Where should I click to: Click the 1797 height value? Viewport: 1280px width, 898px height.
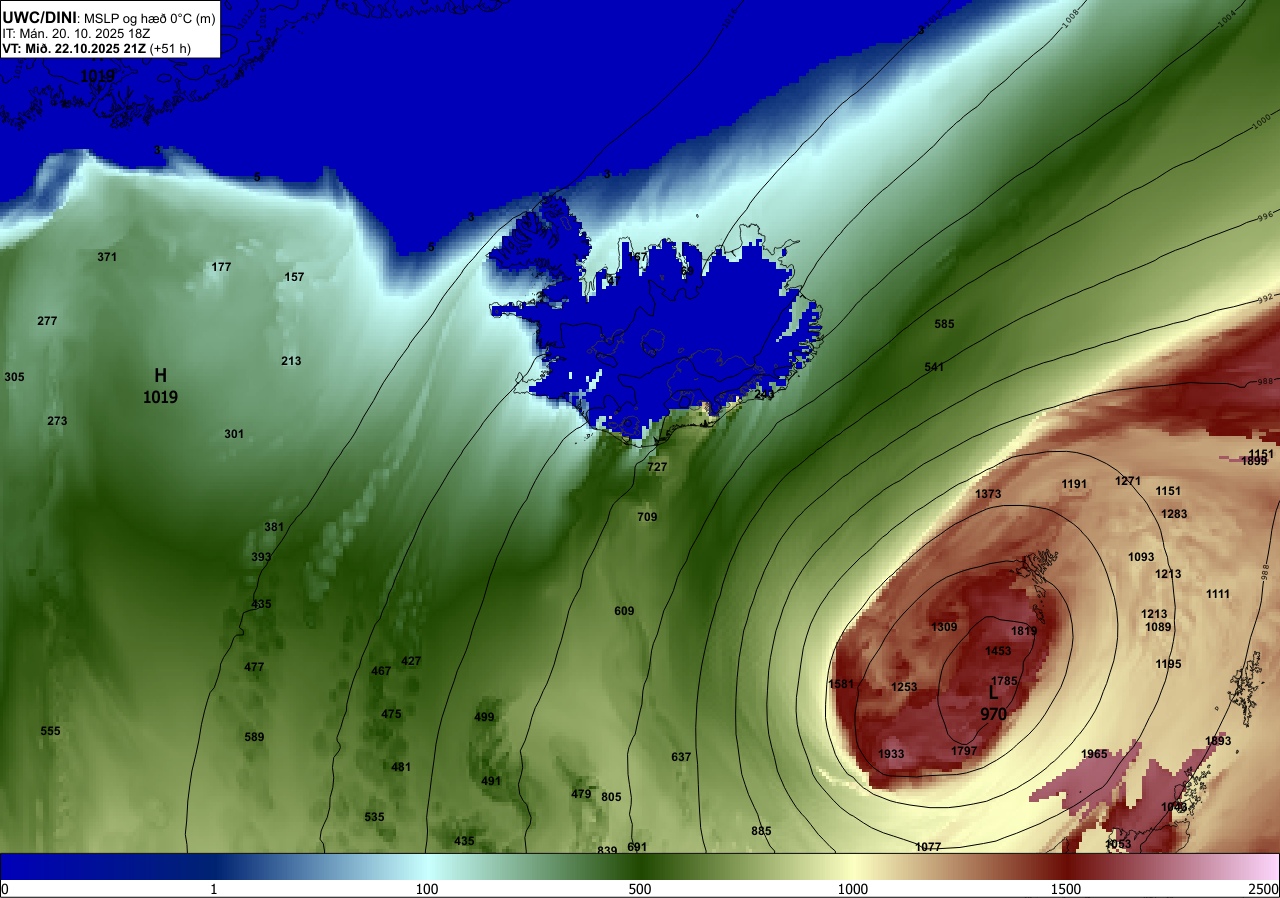click(x=964, y=751)
